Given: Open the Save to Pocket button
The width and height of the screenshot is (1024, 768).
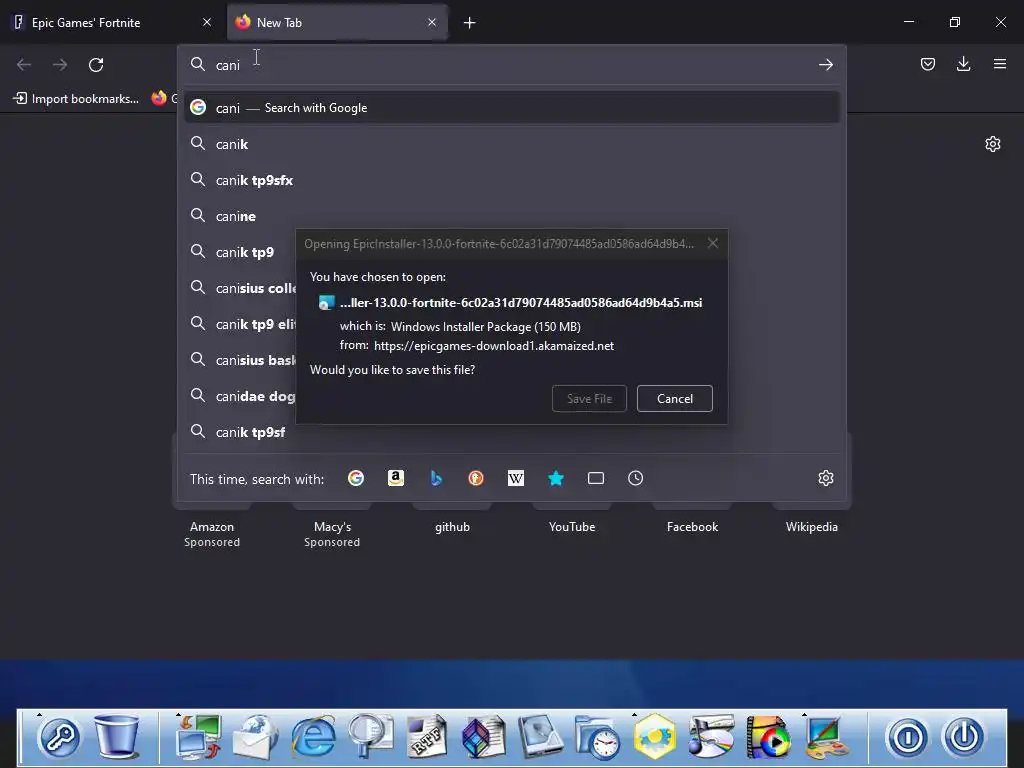Looking at the screenshot, I should [927, 64].
